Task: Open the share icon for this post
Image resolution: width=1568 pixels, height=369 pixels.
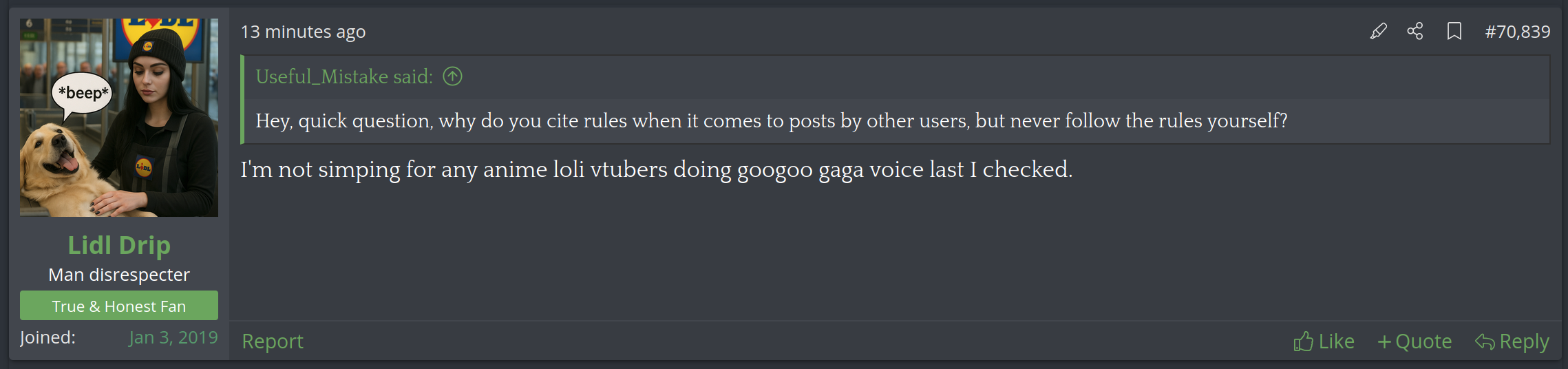Action: pyautogui.click(x=1415, y=31)
